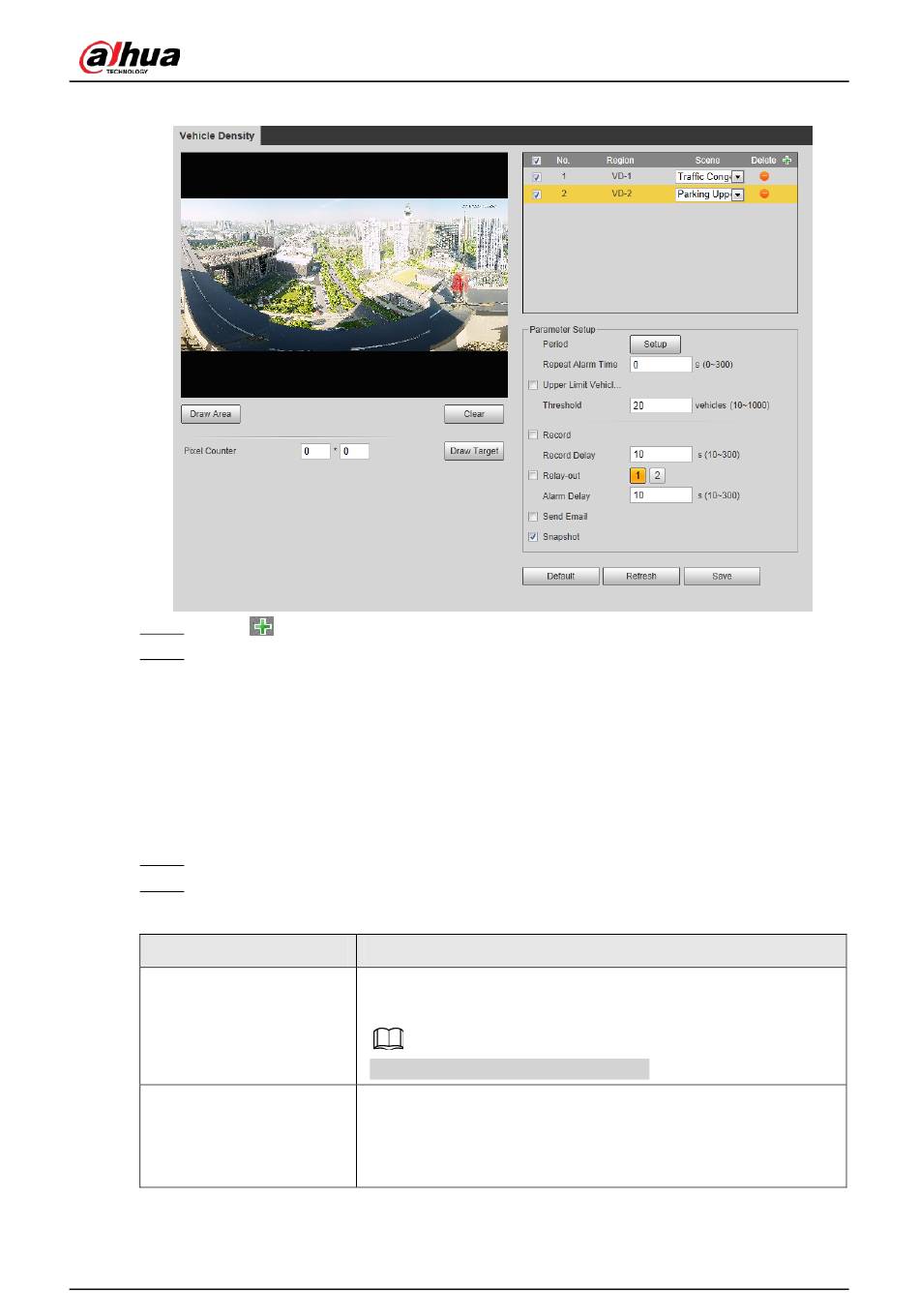Uncheck the checkbox for rule No. 1
The height and width of the screenshot is (1316, 919).
(x=537, y=177)
